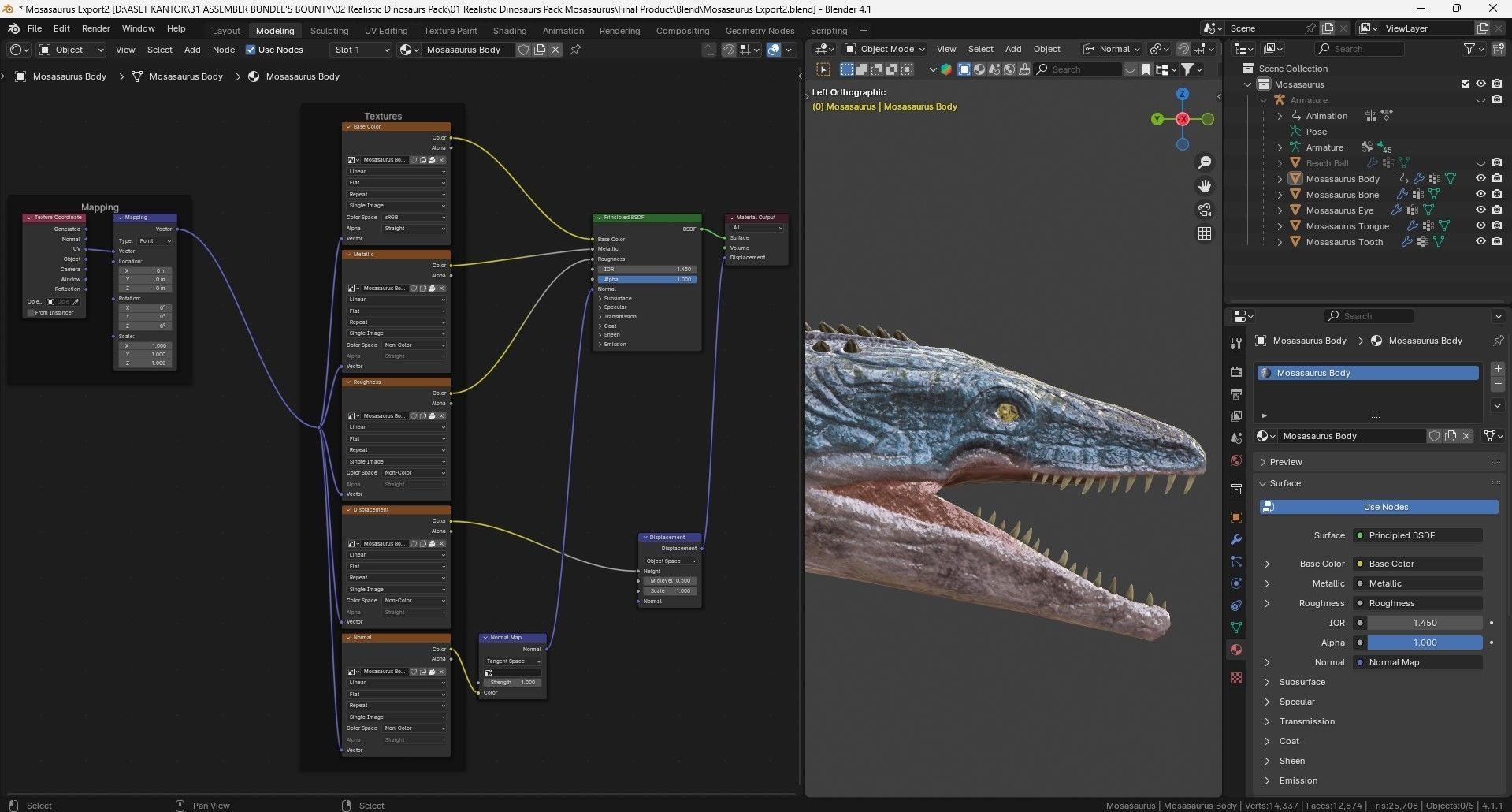The image size is (1512, 812).
Task: Unlink material X in node editor header
Action: click(x=555, y=50)
